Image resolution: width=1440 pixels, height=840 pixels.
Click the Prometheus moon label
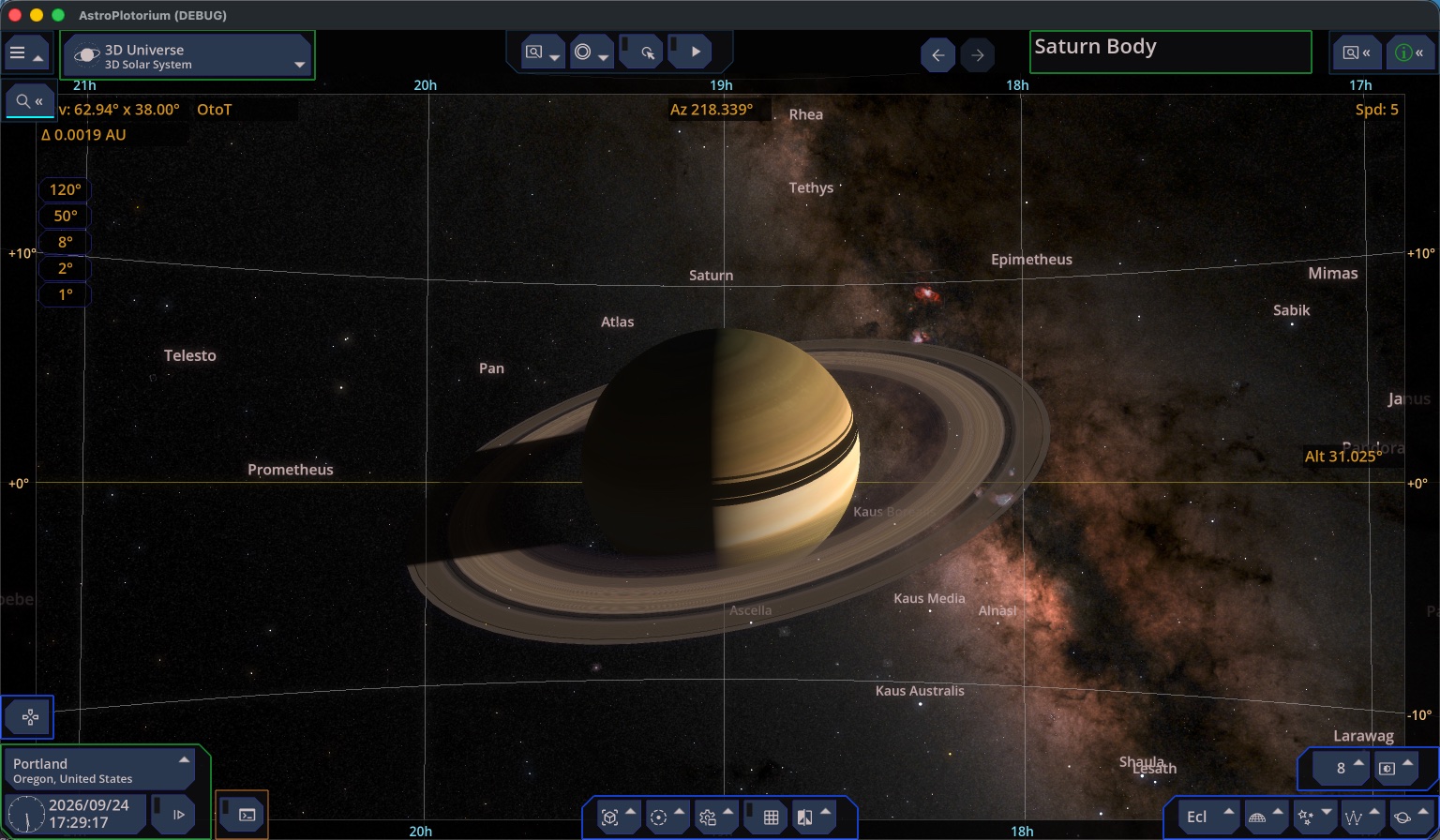click(291, 470)
